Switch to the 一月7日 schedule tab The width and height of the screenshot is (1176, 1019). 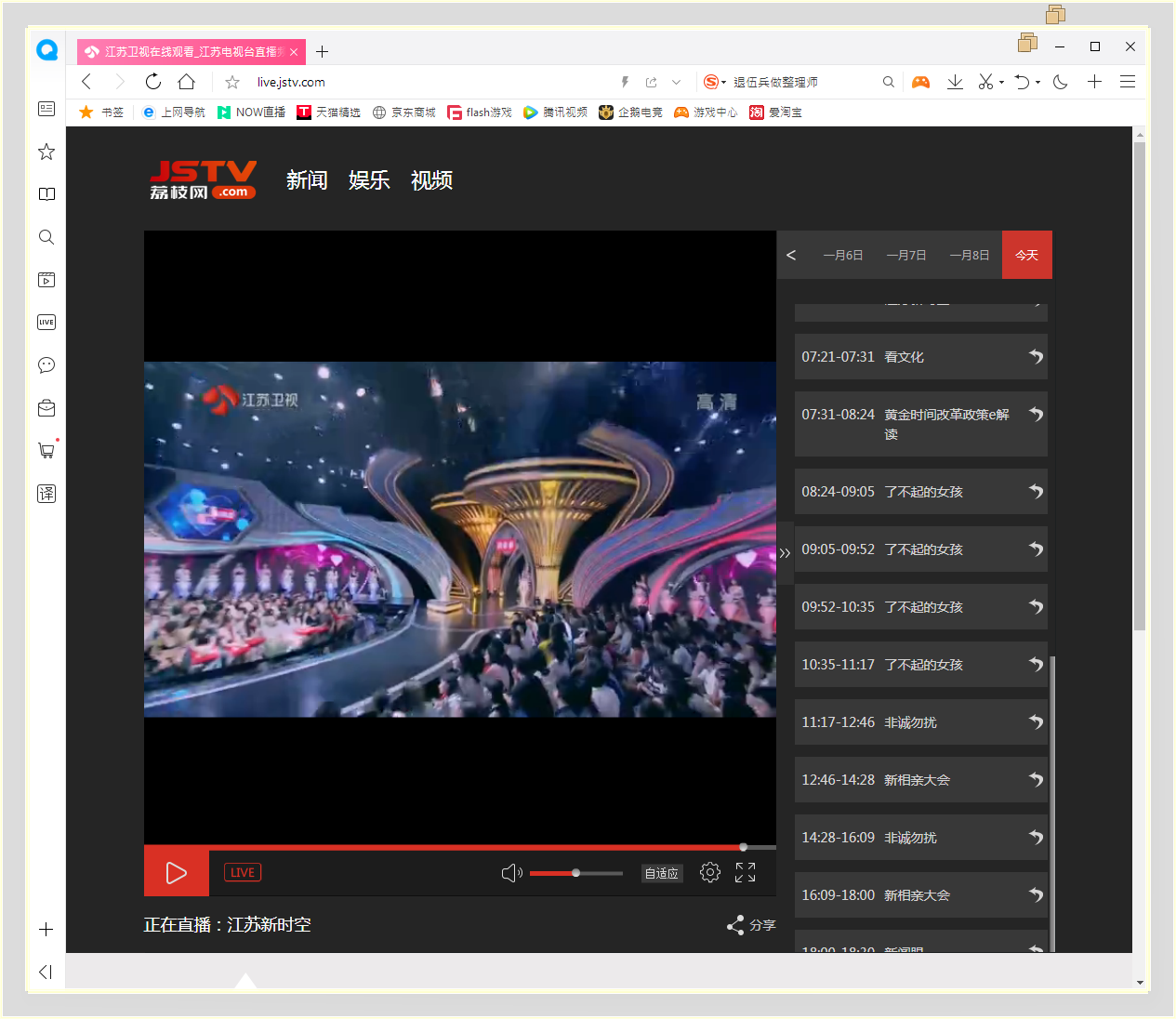[x=906, y=255]
